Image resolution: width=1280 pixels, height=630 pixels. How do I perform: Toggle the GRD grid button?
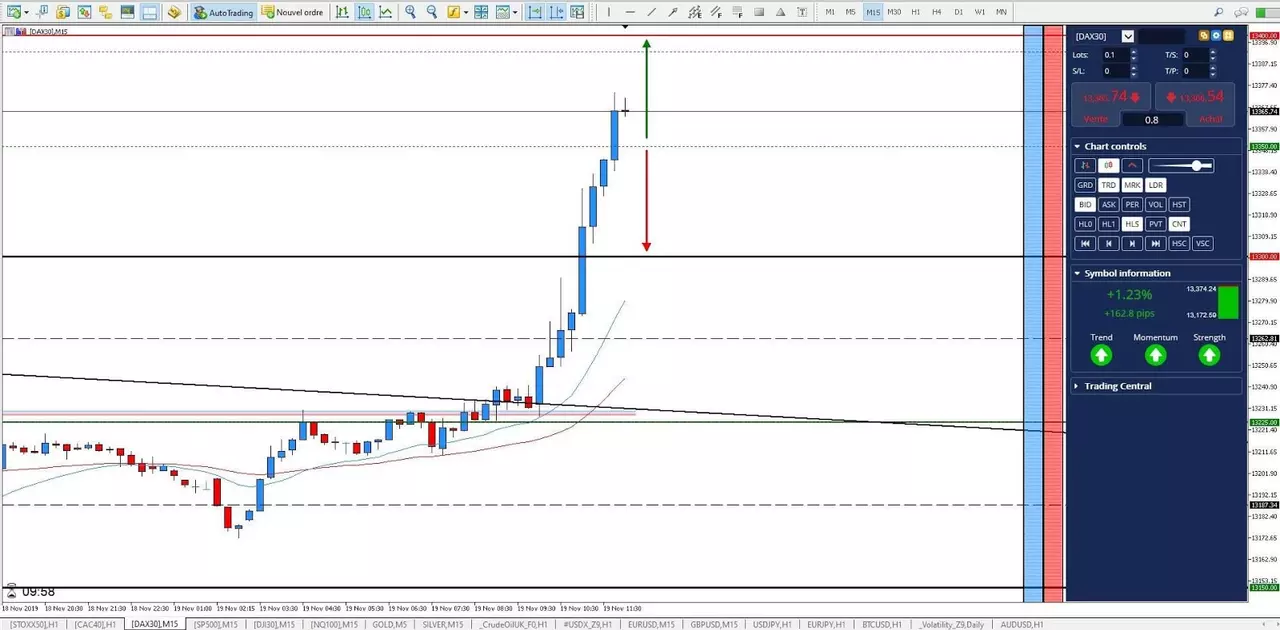pyautogui.click(x=1085, y=185)
